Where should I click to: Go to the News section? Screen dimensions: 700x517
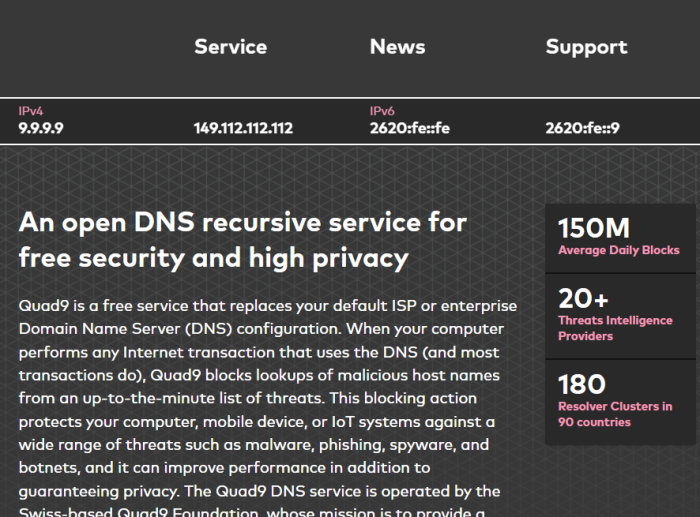pyautogui.click(x=397, y=47)
